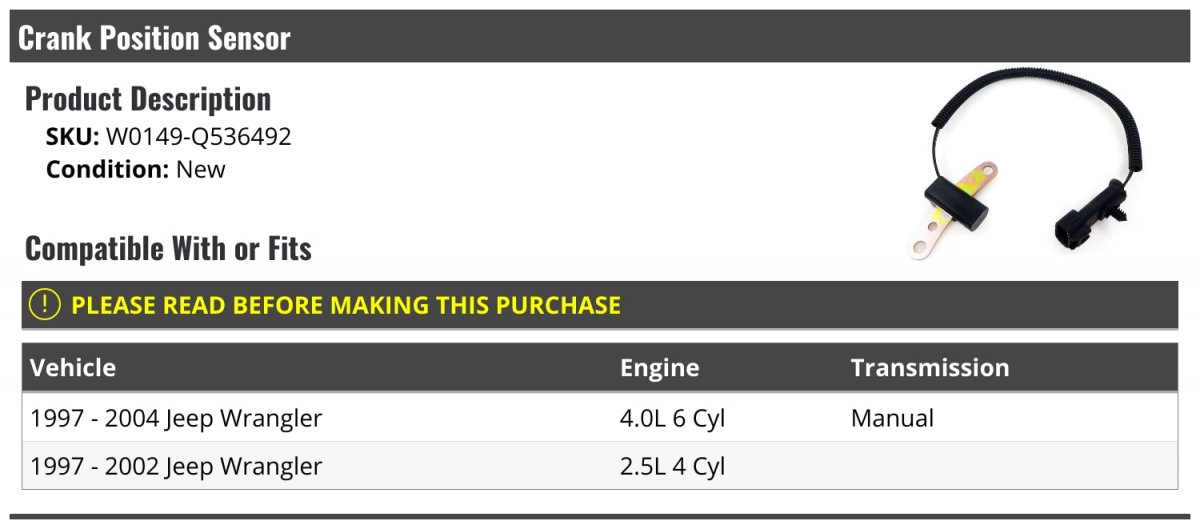The width and height of the screenshot is (1200, 529).
Task: Click the bold SKU label
Action: tap(72, 137)
